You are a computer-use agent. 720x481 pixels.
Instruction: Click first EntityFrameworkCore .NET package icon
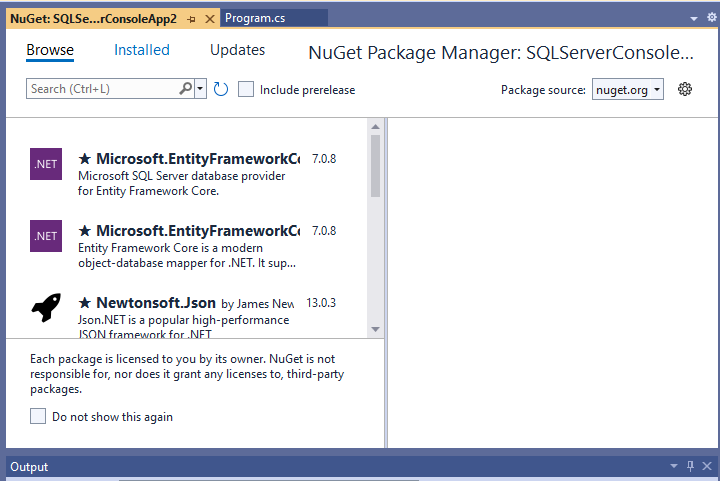click(x=46, y=164)
